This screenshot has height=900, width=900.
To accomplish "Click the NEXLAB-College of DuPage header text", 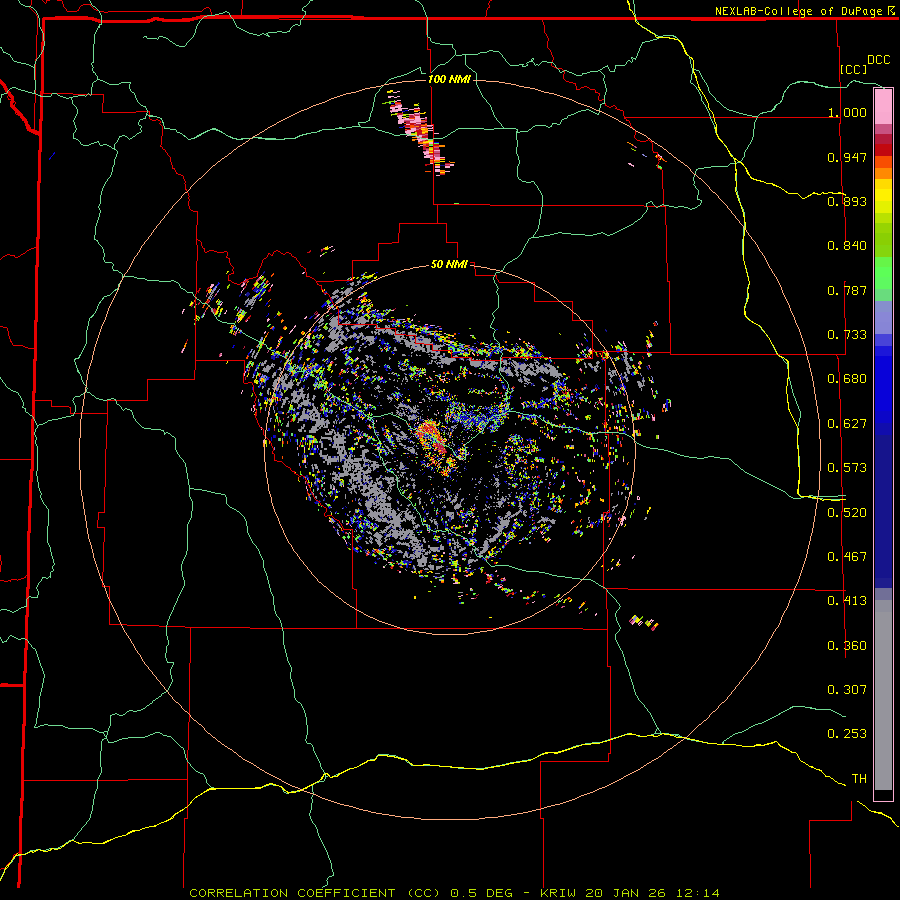I will pos(798,11).
